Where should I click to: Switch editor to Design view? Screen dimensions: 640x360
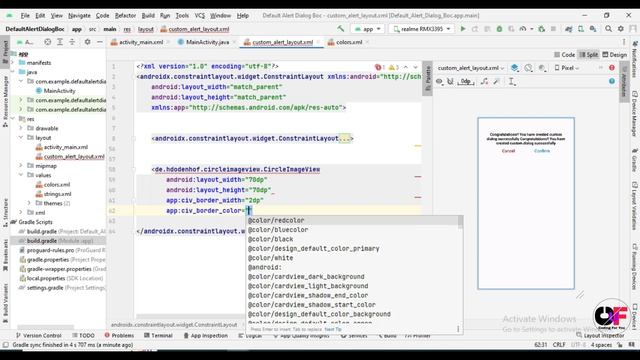click(615, 55)
